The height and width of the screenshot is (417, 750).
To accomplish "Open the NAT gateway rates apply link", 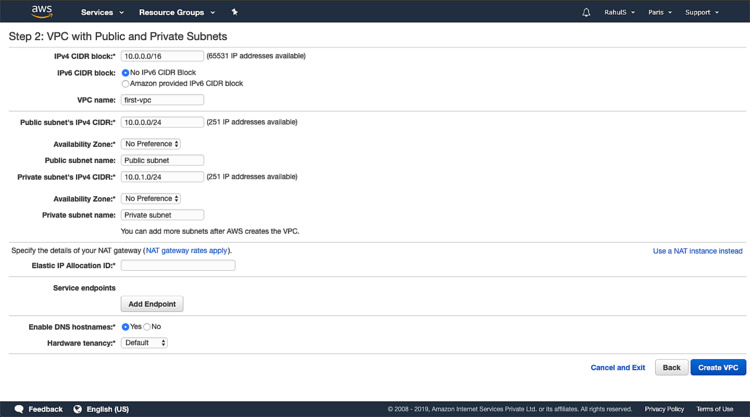I will [187, 250].
